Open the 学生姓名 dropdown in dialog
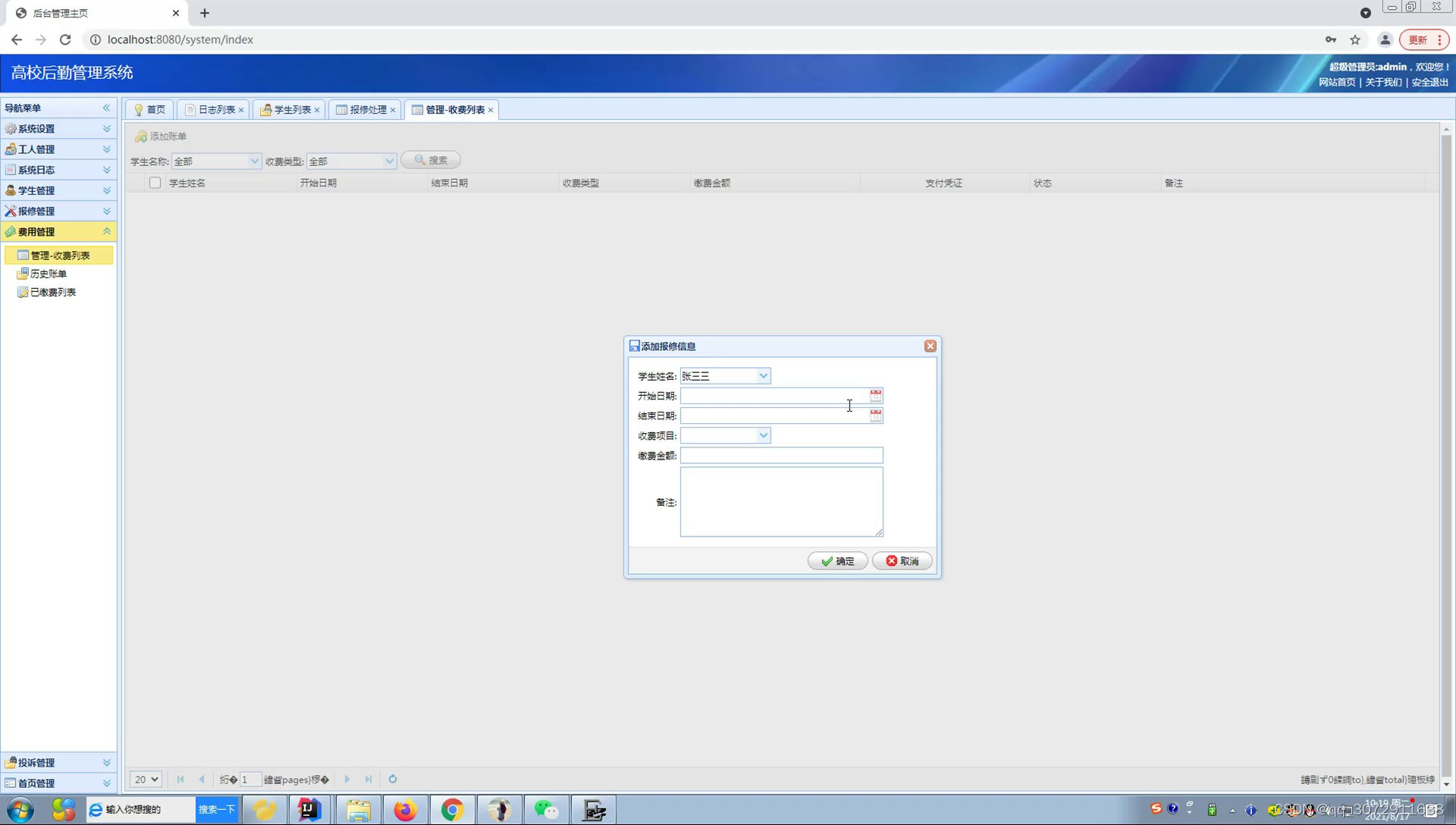This screenshot has width=1456, height=825. pos(764,376)
